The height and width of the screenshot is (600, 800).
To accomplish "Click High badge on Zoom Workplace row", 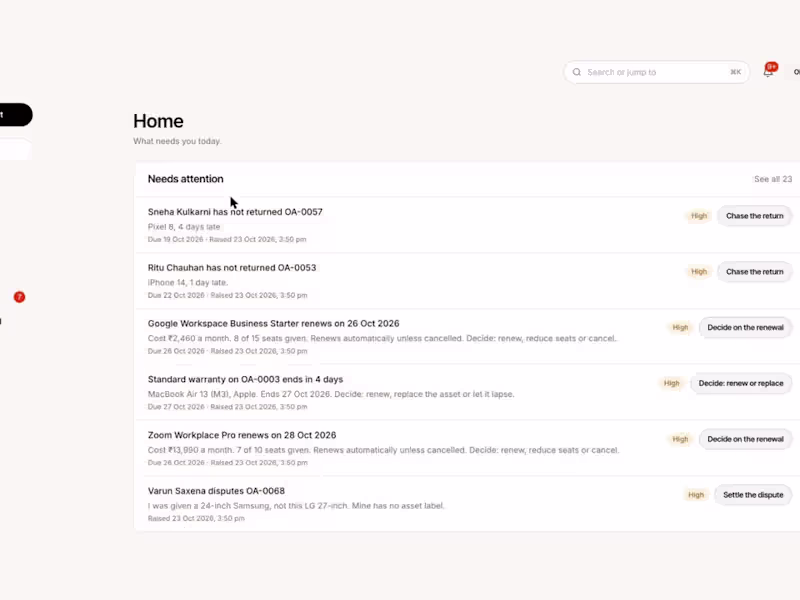I will tap(680, 439).
